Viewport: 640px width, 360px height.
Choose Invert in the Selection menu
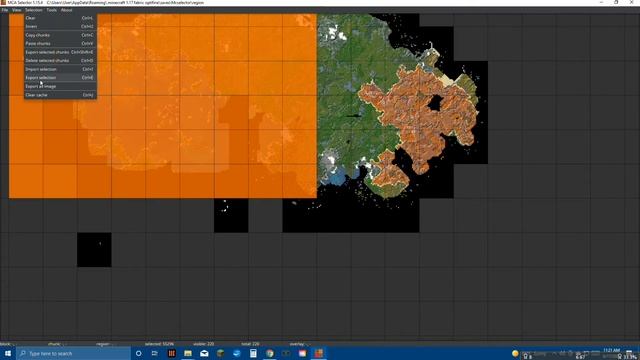[x=60, y=27]
